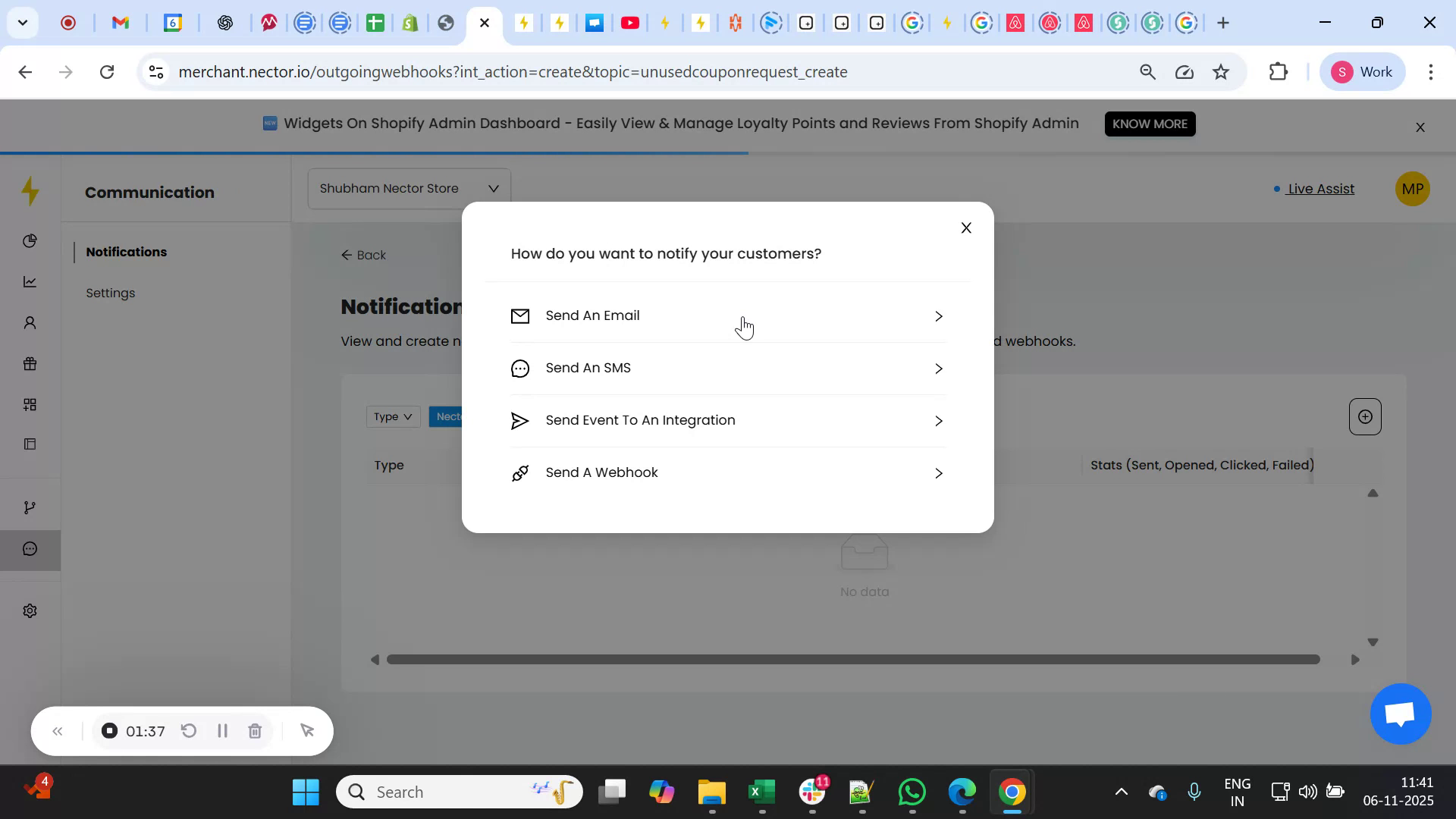Expand the Send An SMS option chevron
The image size is (1456, 819).
pos(938,369)
